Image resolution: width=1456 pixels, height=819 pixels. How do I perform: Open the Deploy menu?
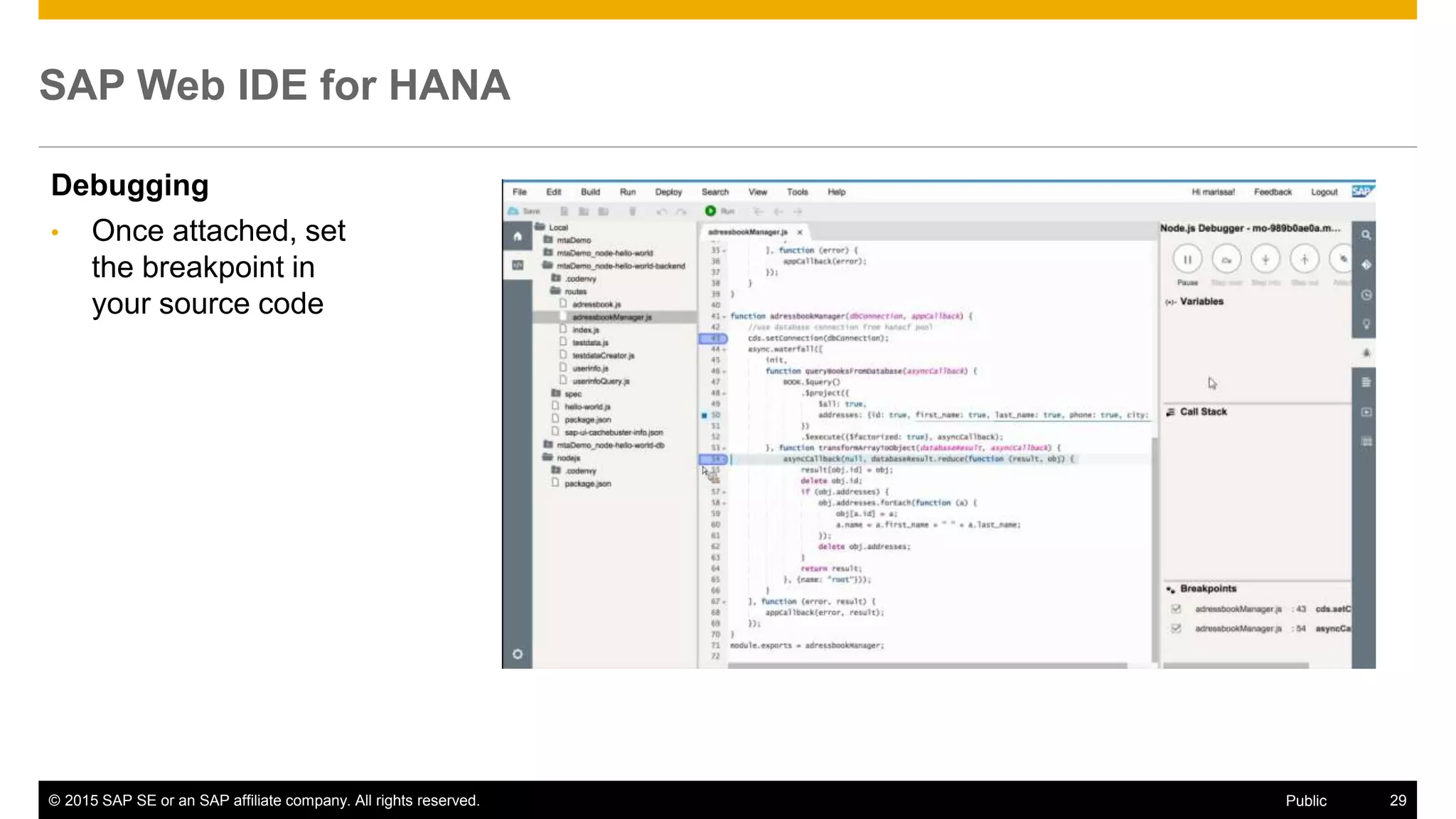[668, 192]
